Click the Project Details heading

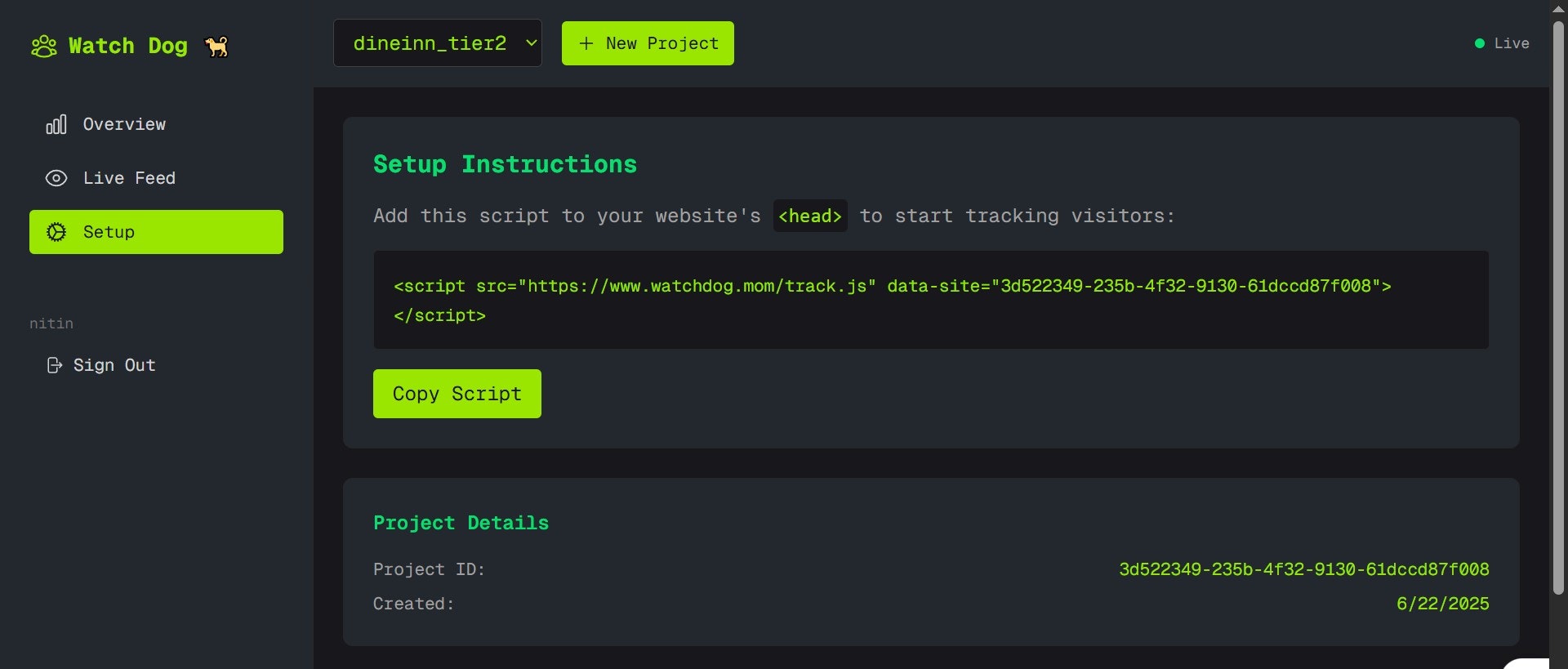[x=461, y=523]
